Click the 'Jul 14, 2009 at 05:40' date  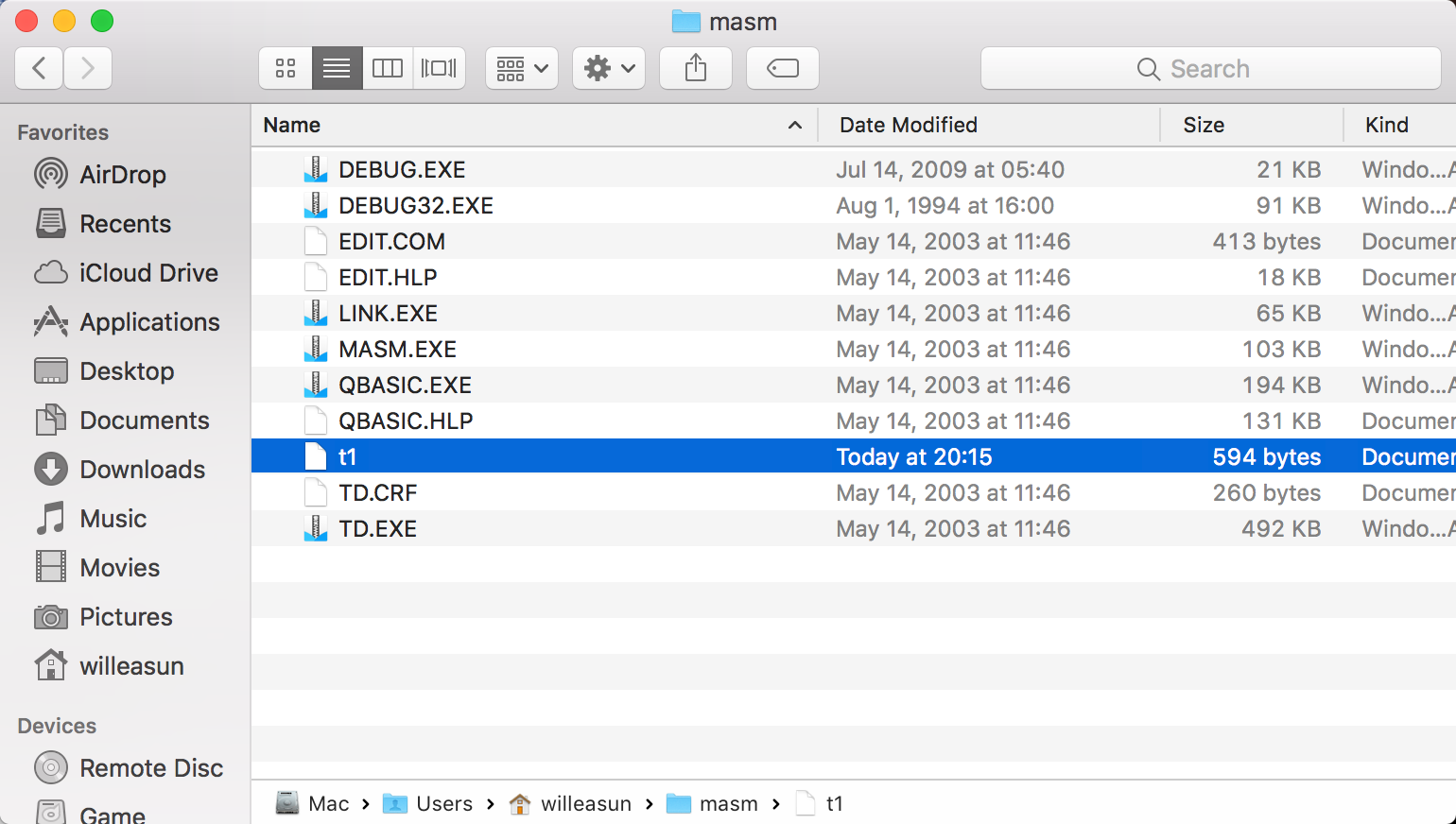coord(950,170)
